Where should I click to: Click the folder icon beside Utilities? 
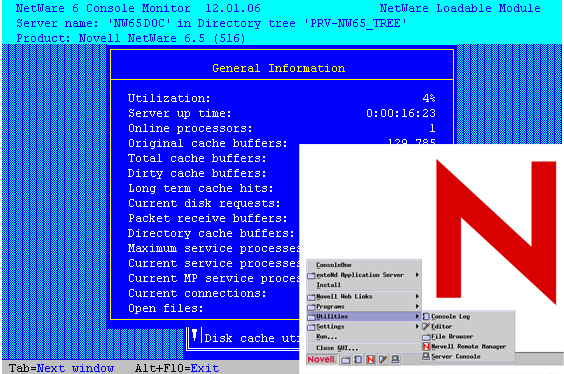coord(311,317)
